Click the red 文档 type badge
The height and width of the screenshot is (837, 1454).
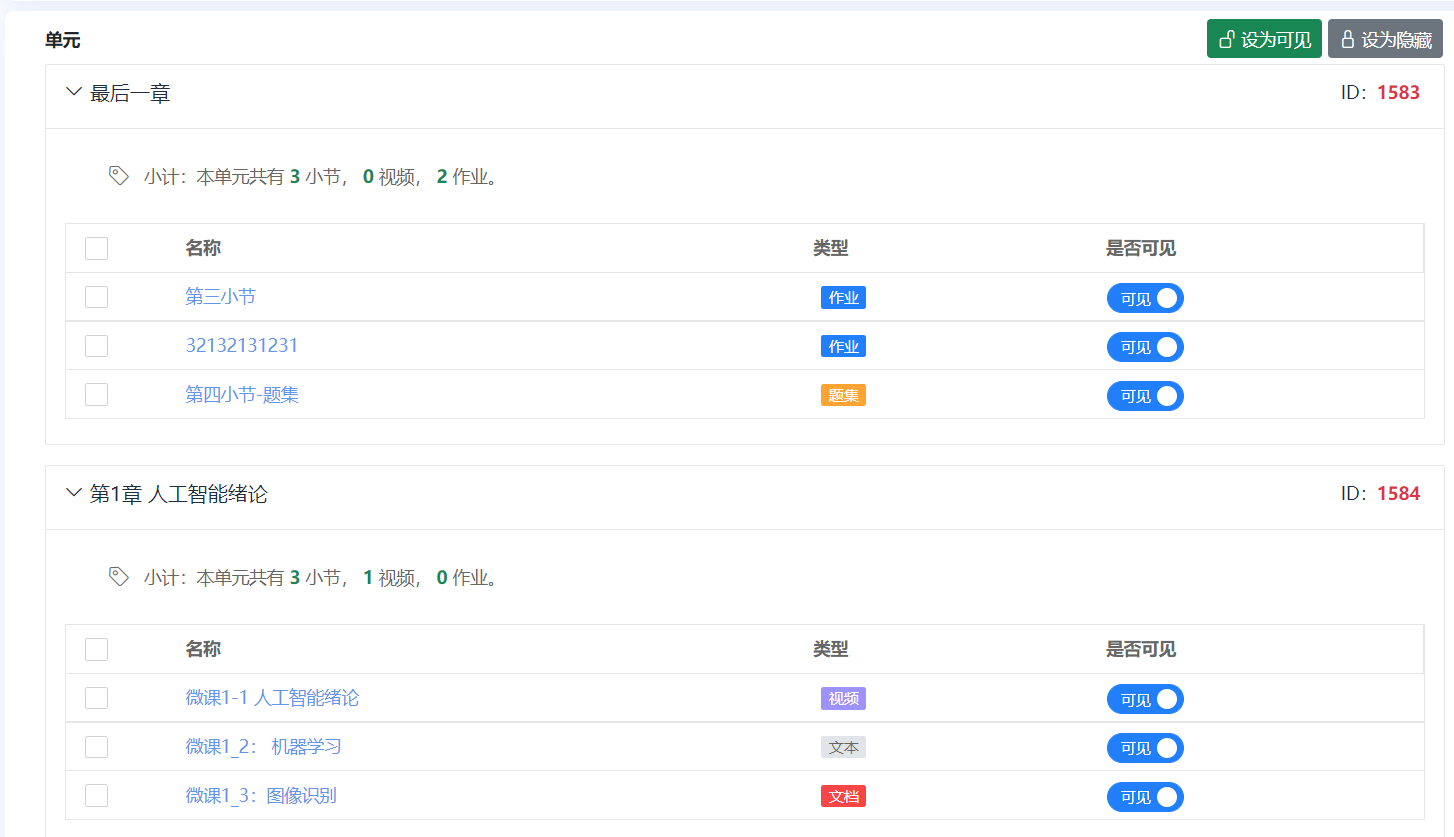click(x=843, y=796)
